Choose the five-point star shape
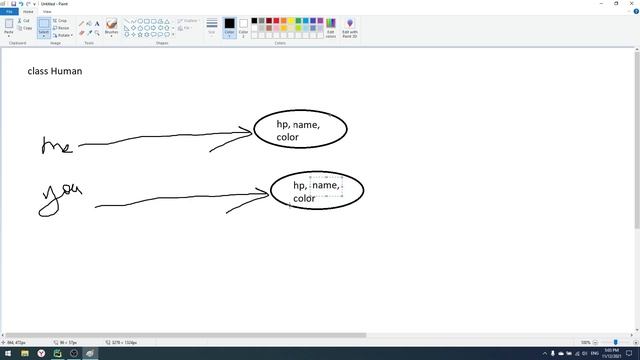The width and height of the screenshot is (640, 360). [140, 35]
